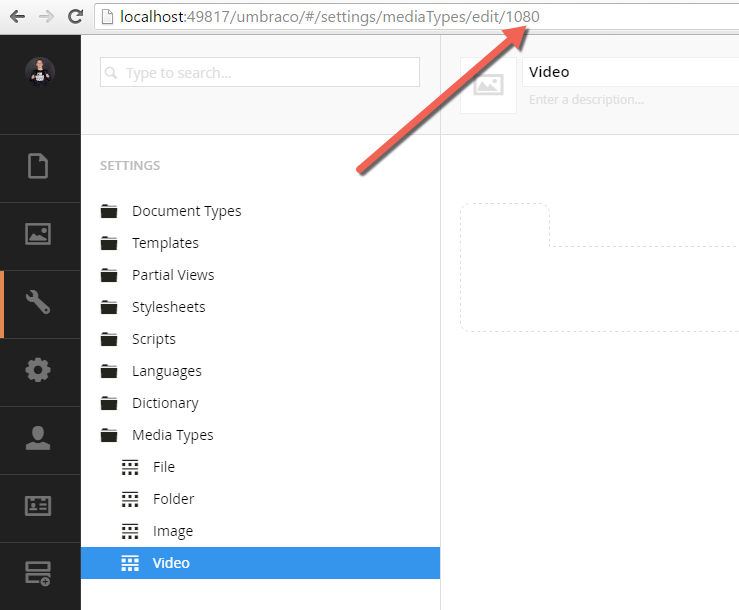Select the Video media type

pos(261,563)
